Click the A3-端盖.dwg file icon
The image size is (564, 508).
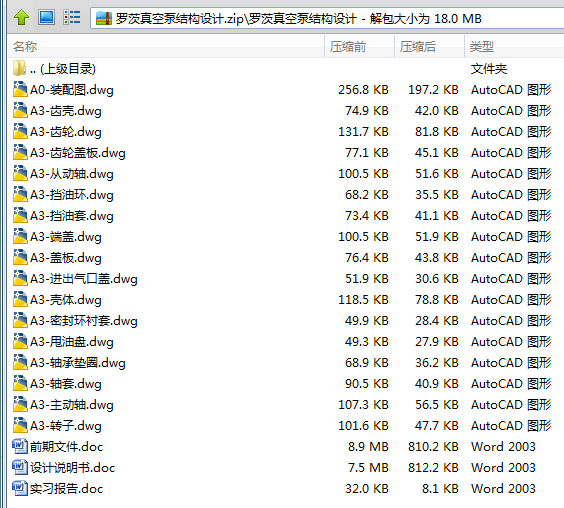click(20, 236)
